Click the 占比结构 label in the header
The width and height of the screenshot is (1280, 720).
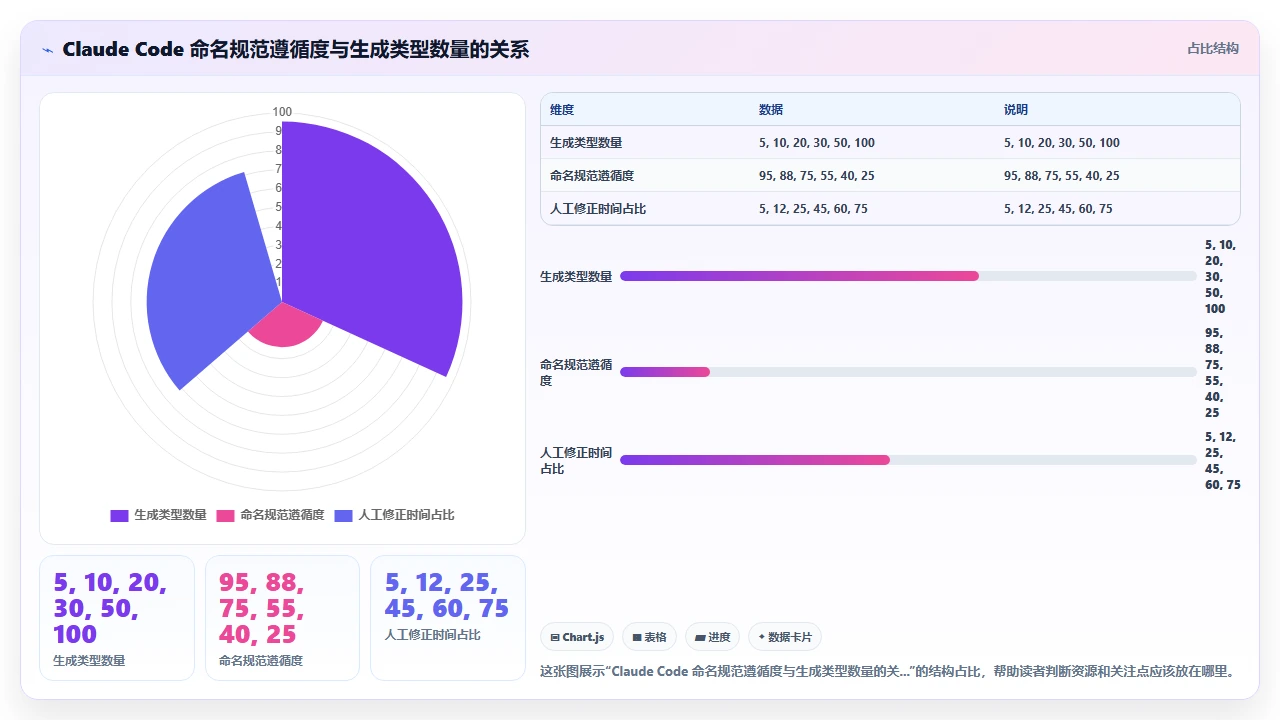coord(1212,48)
